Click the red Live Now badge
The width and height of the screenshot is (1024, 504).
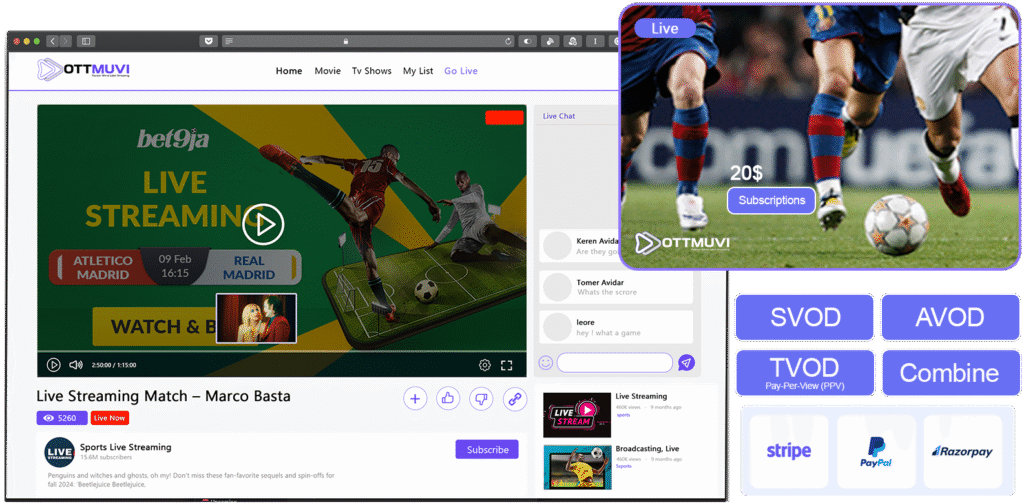110,418
